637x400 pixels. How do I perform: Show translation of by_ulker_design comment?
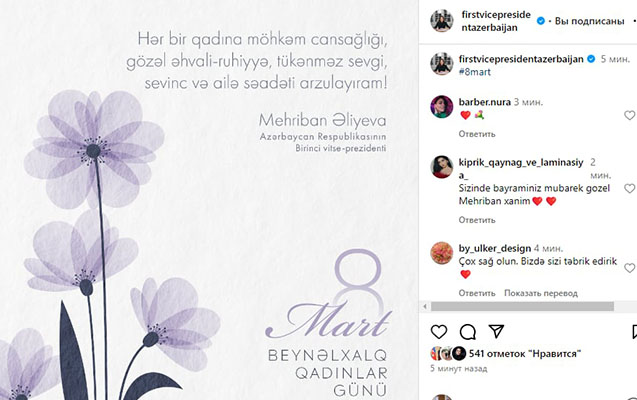click(541, 293)
